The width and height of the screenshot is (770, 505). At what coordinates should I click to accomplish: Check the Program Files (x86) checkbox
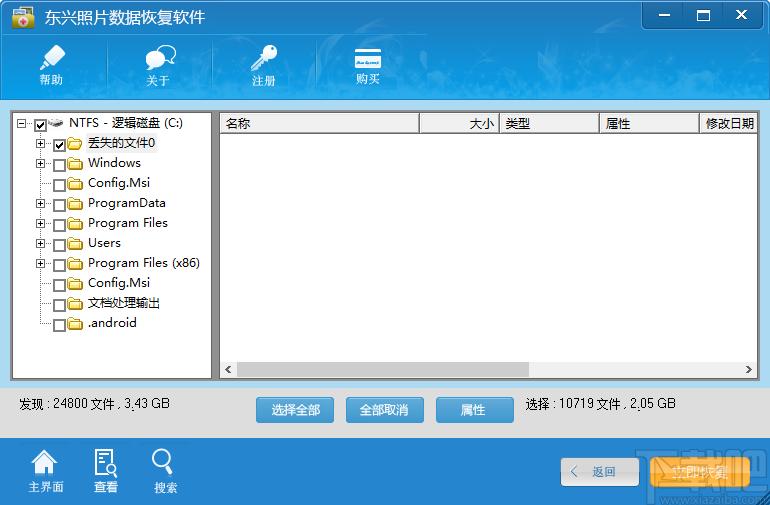pos(59,265)
